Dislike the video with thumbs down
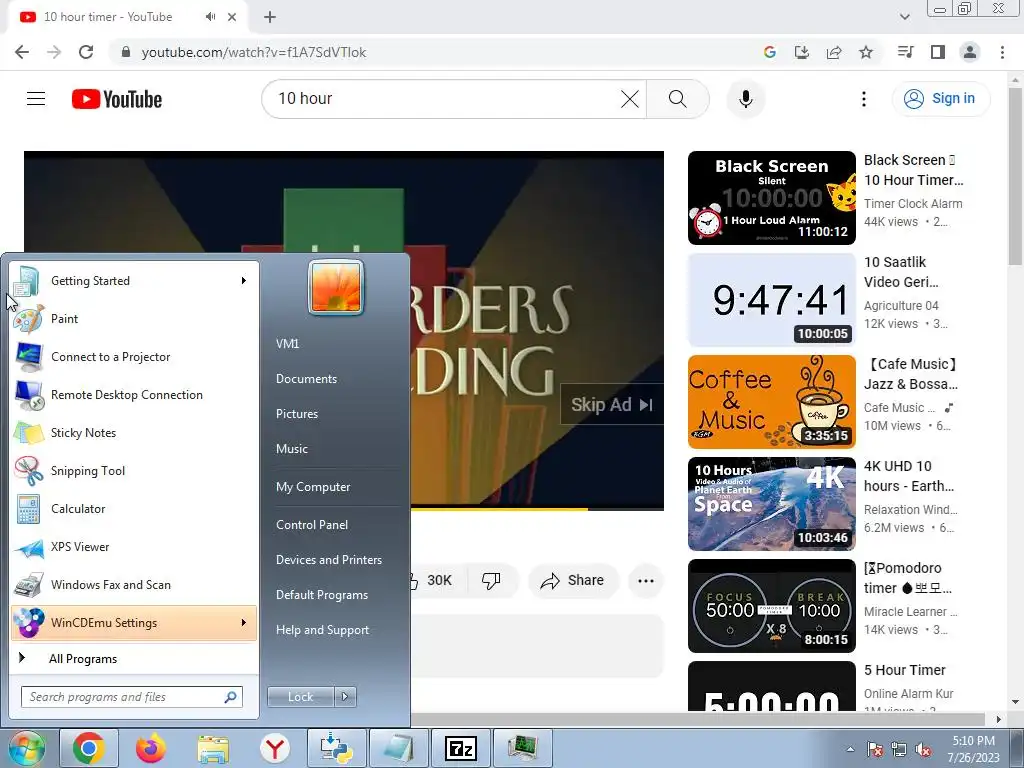Viewport: 1024px width, 768px height. pos(491,581)
